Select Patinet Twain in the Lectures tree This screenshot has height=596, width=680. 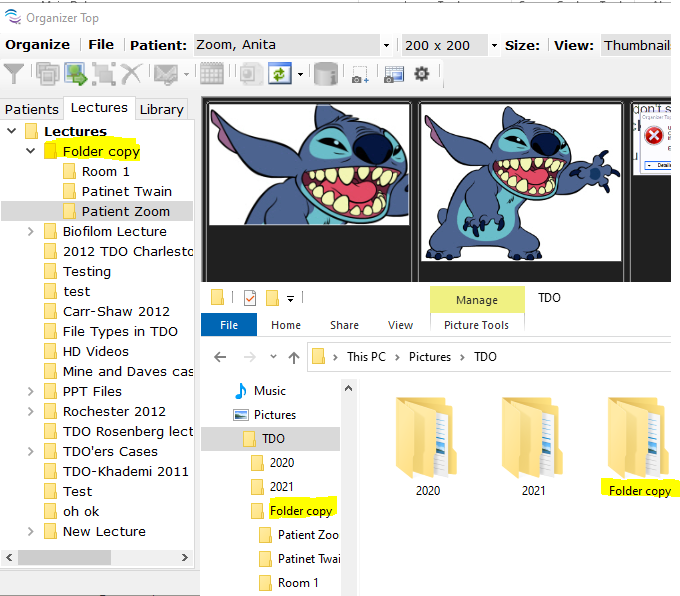coord(126,191)
